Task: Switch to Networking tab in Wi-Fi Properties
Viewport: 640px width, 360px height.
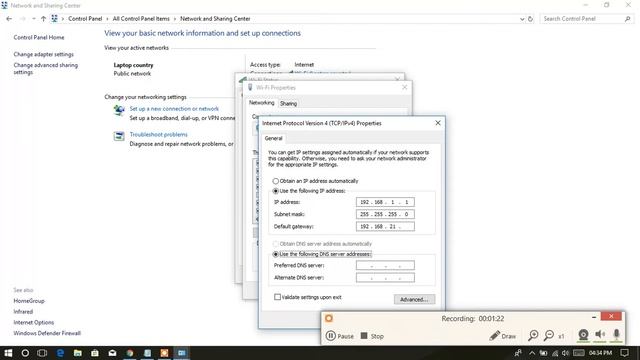Action: tap(261, 103)
